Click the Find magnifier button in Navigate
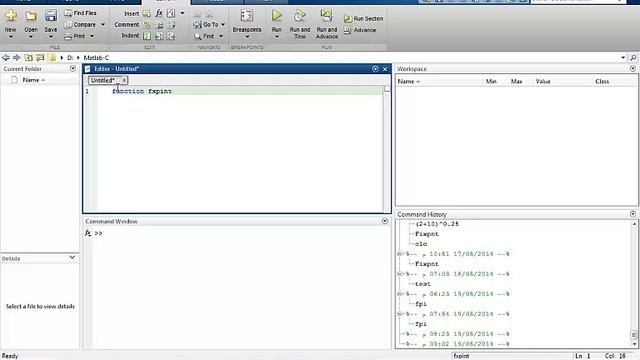Screen dimensions: 640x360 point(204,36)
